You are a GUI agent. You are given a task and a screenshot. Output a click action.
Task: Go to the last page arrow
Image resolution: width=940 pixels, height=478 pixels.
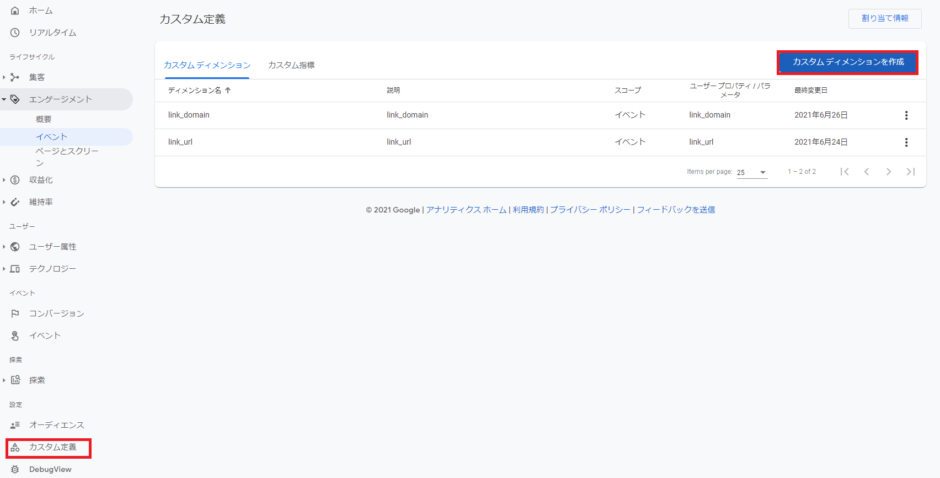click(x=911, y=172)
